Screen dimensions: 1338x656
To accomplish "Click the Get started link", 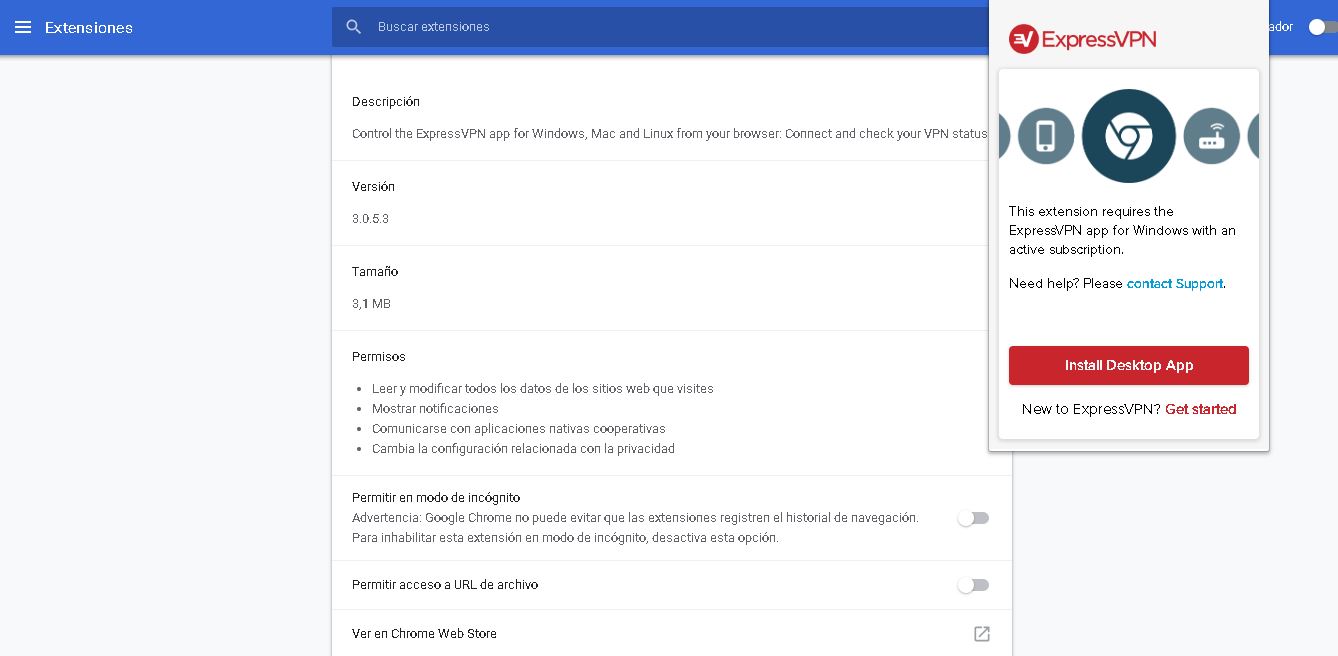I will click(x=1201, y=409).
